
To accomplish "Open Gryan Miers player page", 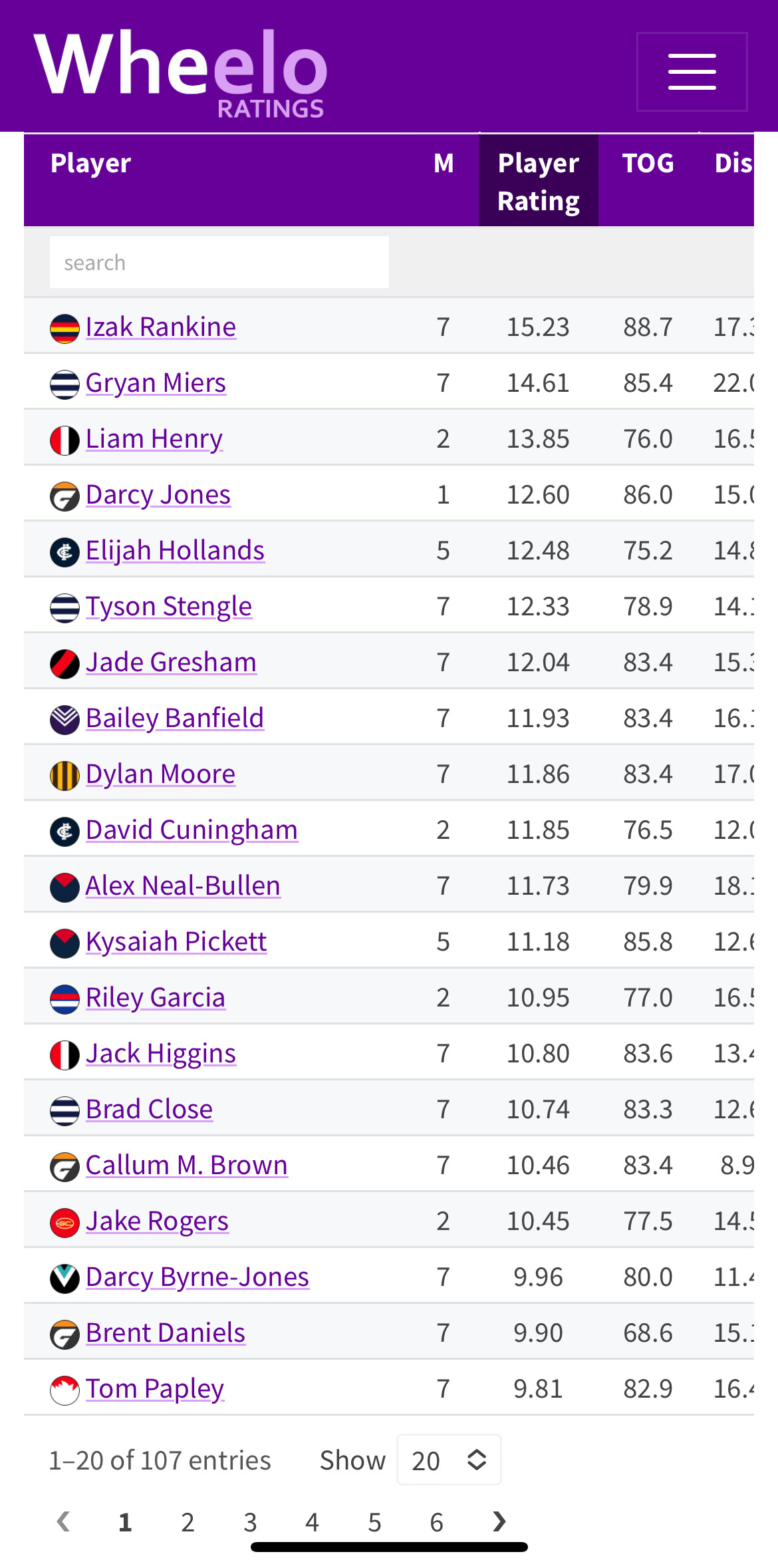I will pos(156,383).
